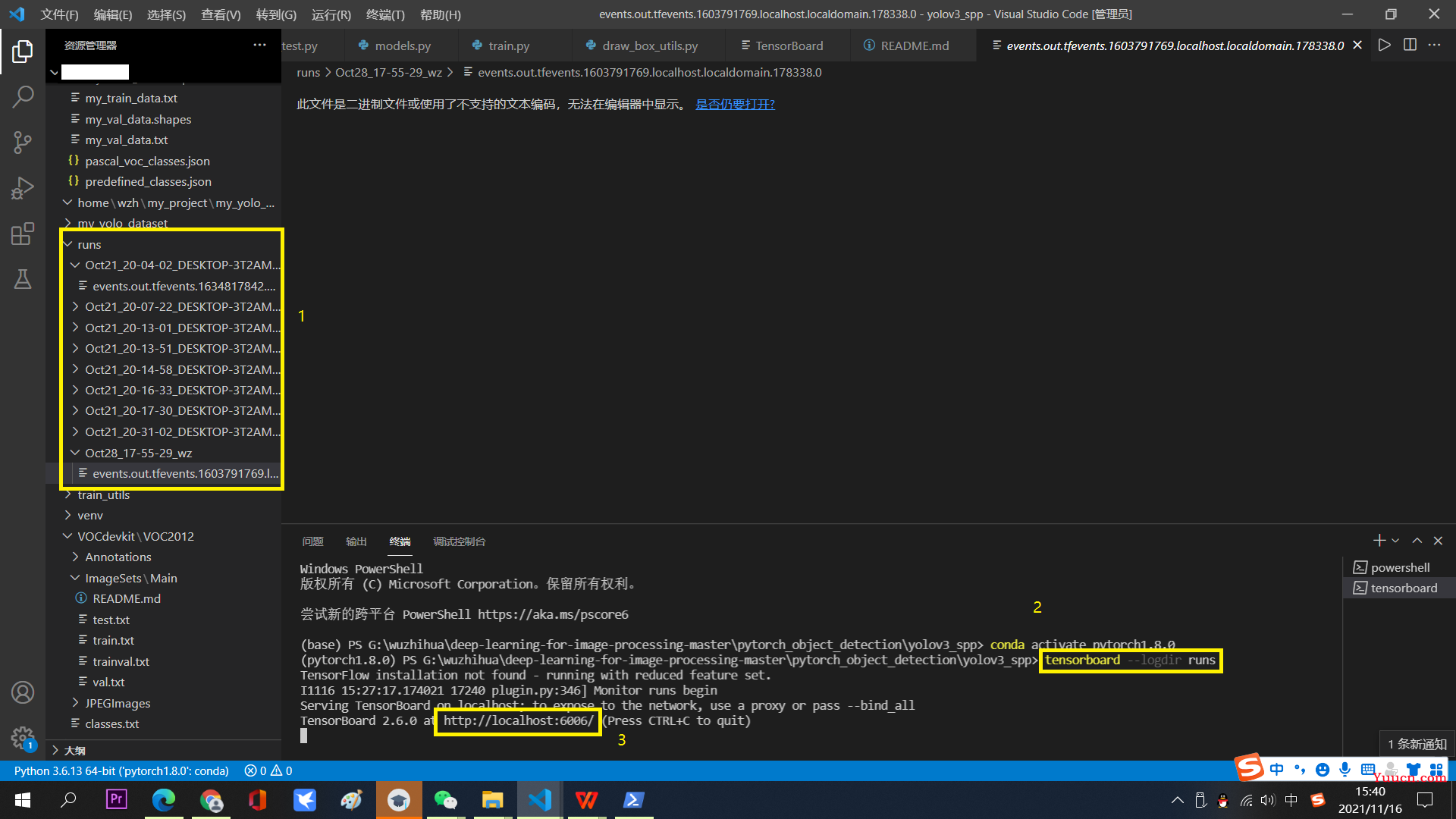The width and height of the screenshot is (1456, 819).
Task: Open the Search view in activity bar
Action: pyautogui.click(x=23, y=96)
